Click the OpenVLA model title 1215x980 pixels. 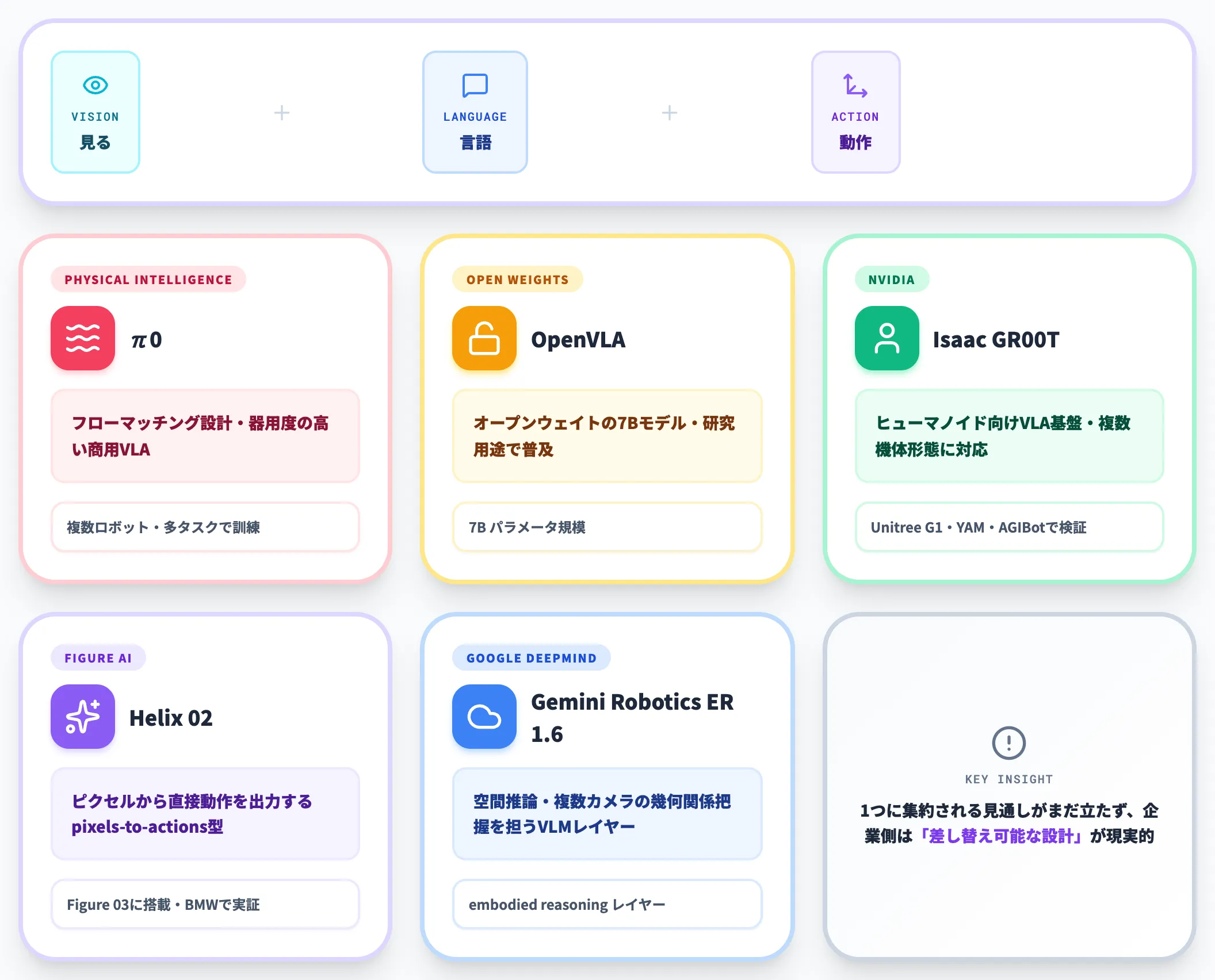point(578,339)
